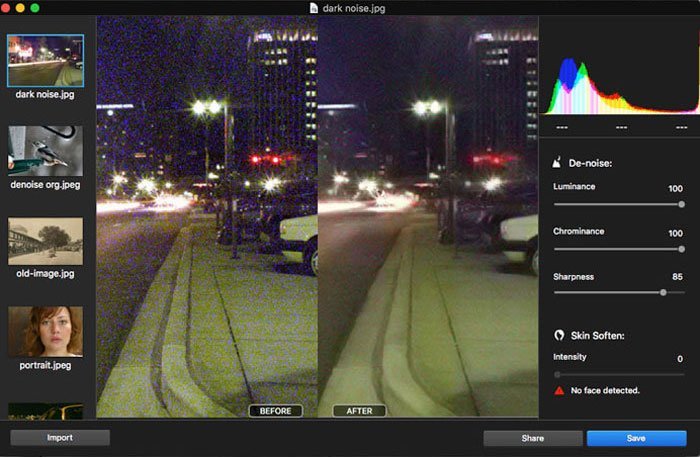Image resolution: width=700 pixels, height=457 pixels.
Task: Adjust the Sharpness slider handle
Action: [663, 292]
